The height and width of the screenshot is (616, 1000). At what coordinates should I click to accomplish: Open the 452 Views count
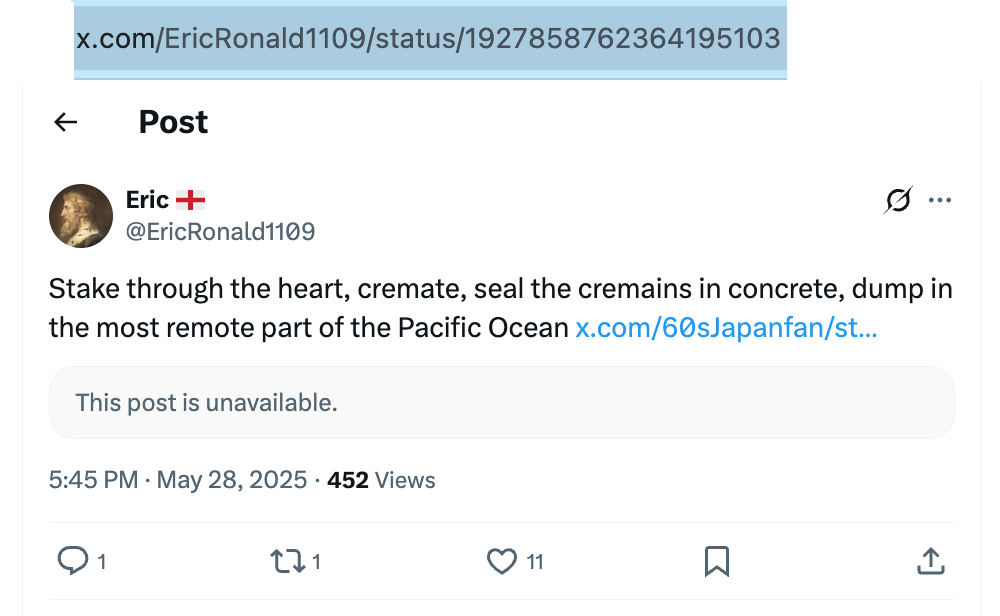[381, 480]
